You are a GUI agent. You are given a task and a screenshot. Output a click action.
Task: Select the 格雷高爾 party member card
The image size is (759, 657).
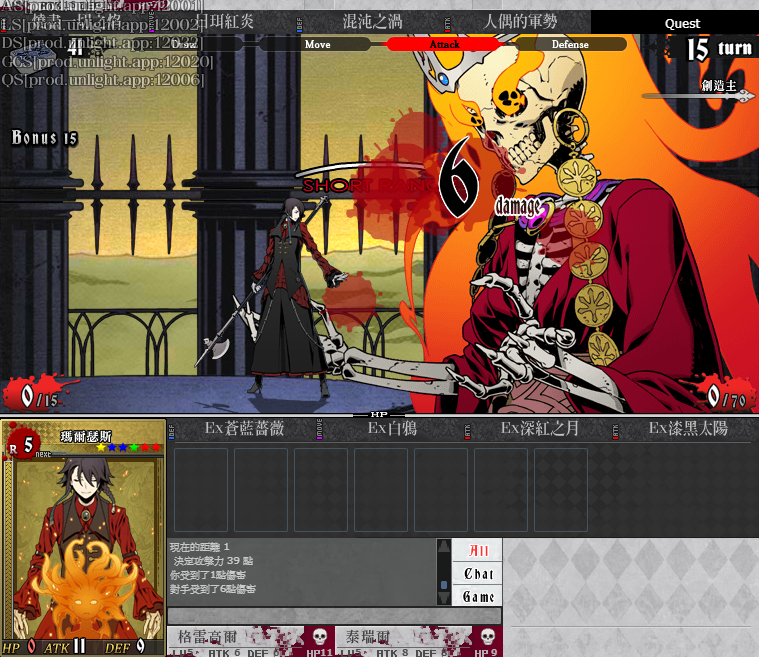click(251, 642)
